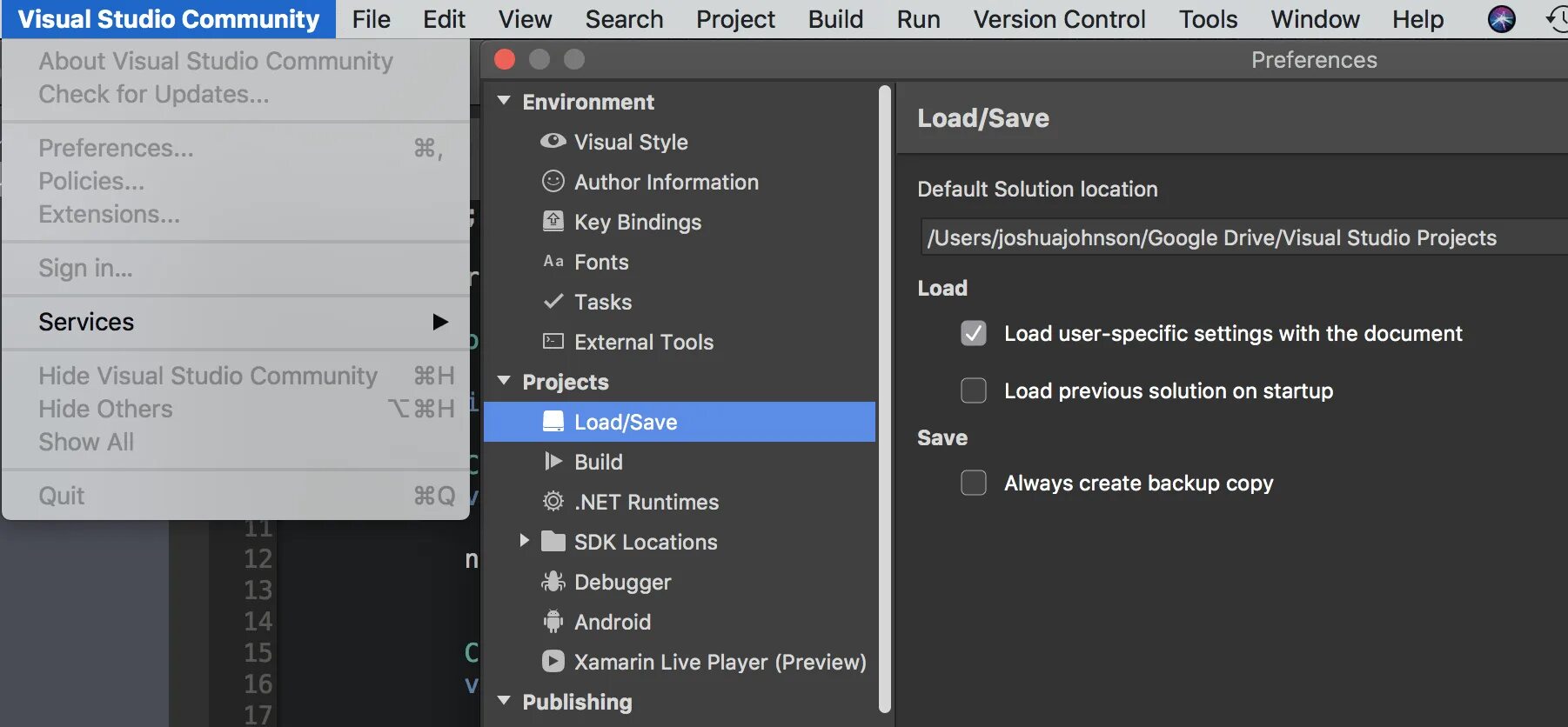Open the Help menu

pos(1417,19)
